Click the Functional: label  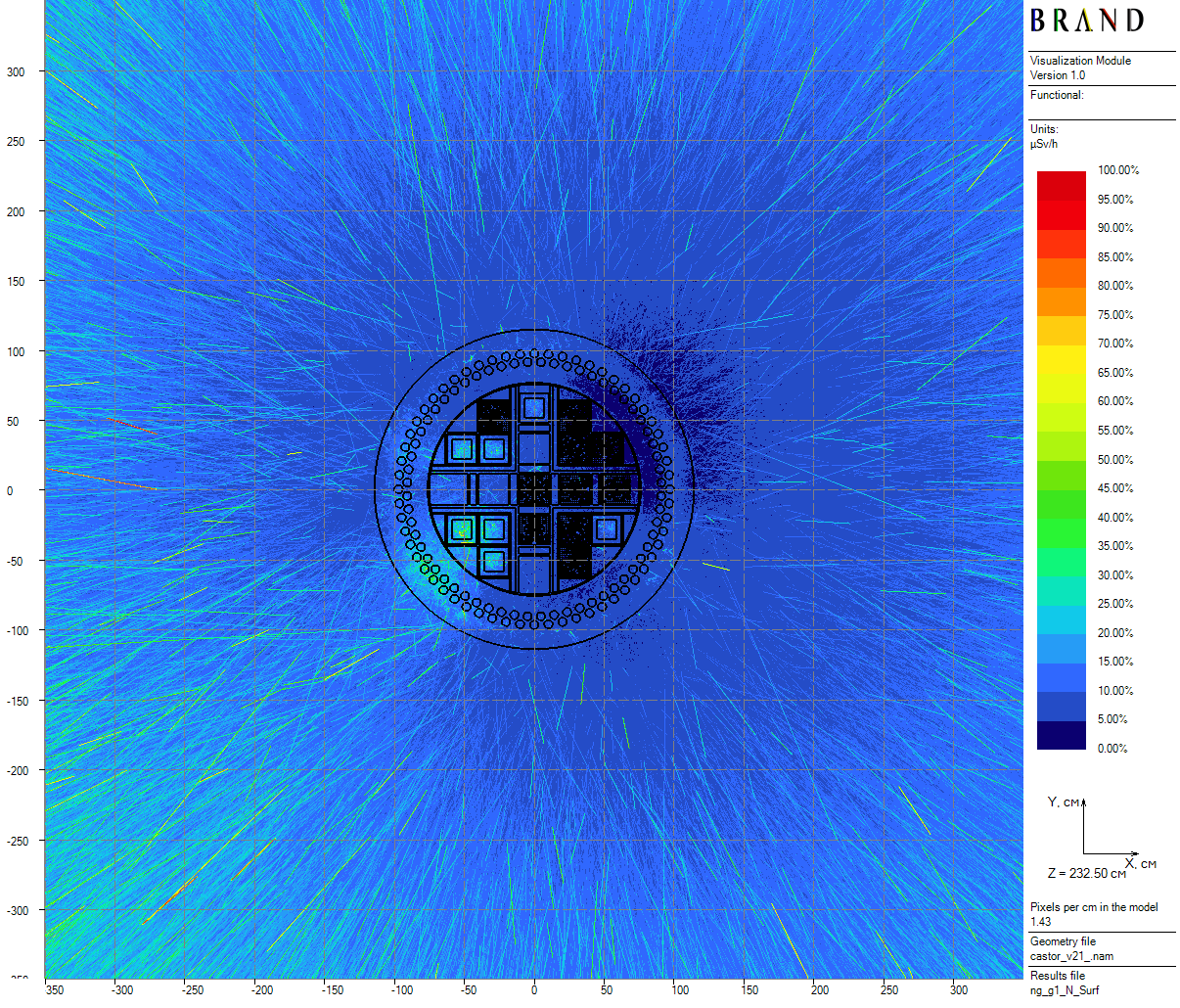[1057, 95]
